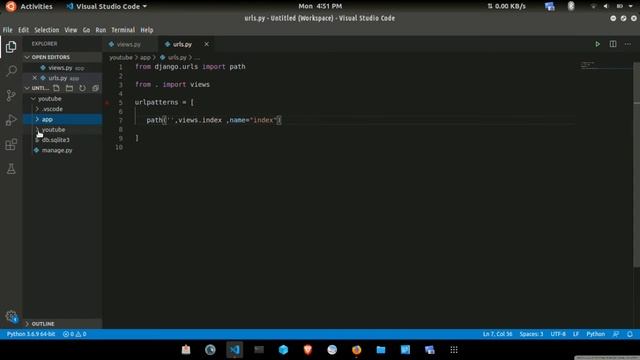Click youtube in the breadcrumb path
Screen dimensions: 640x360
[121, 58]
